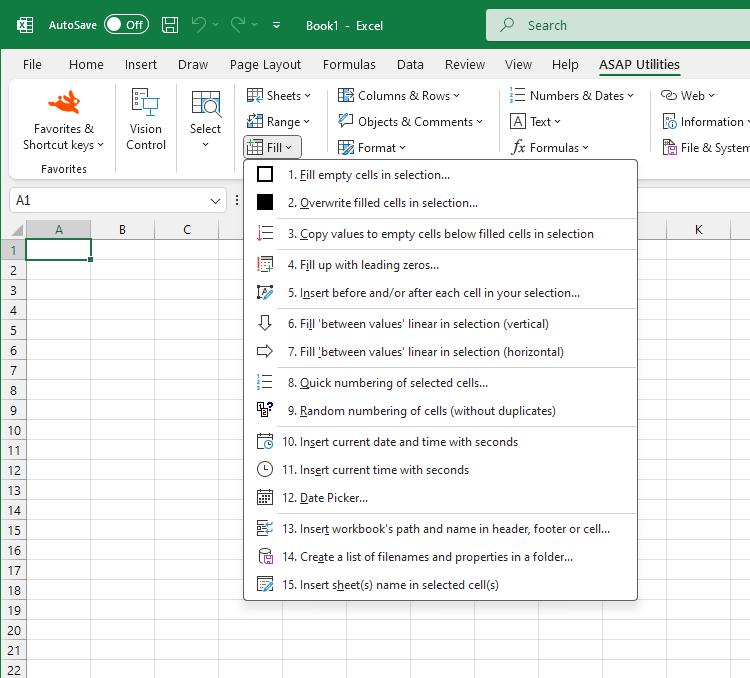Open the Columns & Rows menu
This screenshot has width=750, height=678.
(398, 96)
